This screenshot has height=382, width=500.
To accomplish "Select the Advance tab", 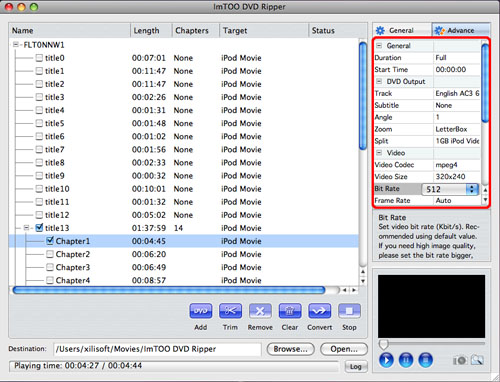I will pos(461,30).
